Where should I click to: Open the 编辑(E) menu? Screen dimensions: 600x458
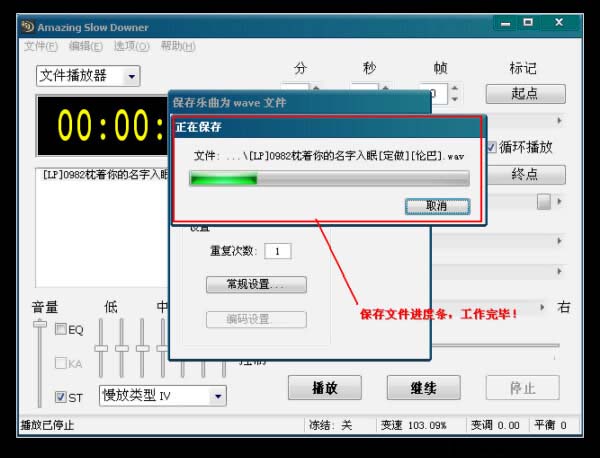pos(86,46)
